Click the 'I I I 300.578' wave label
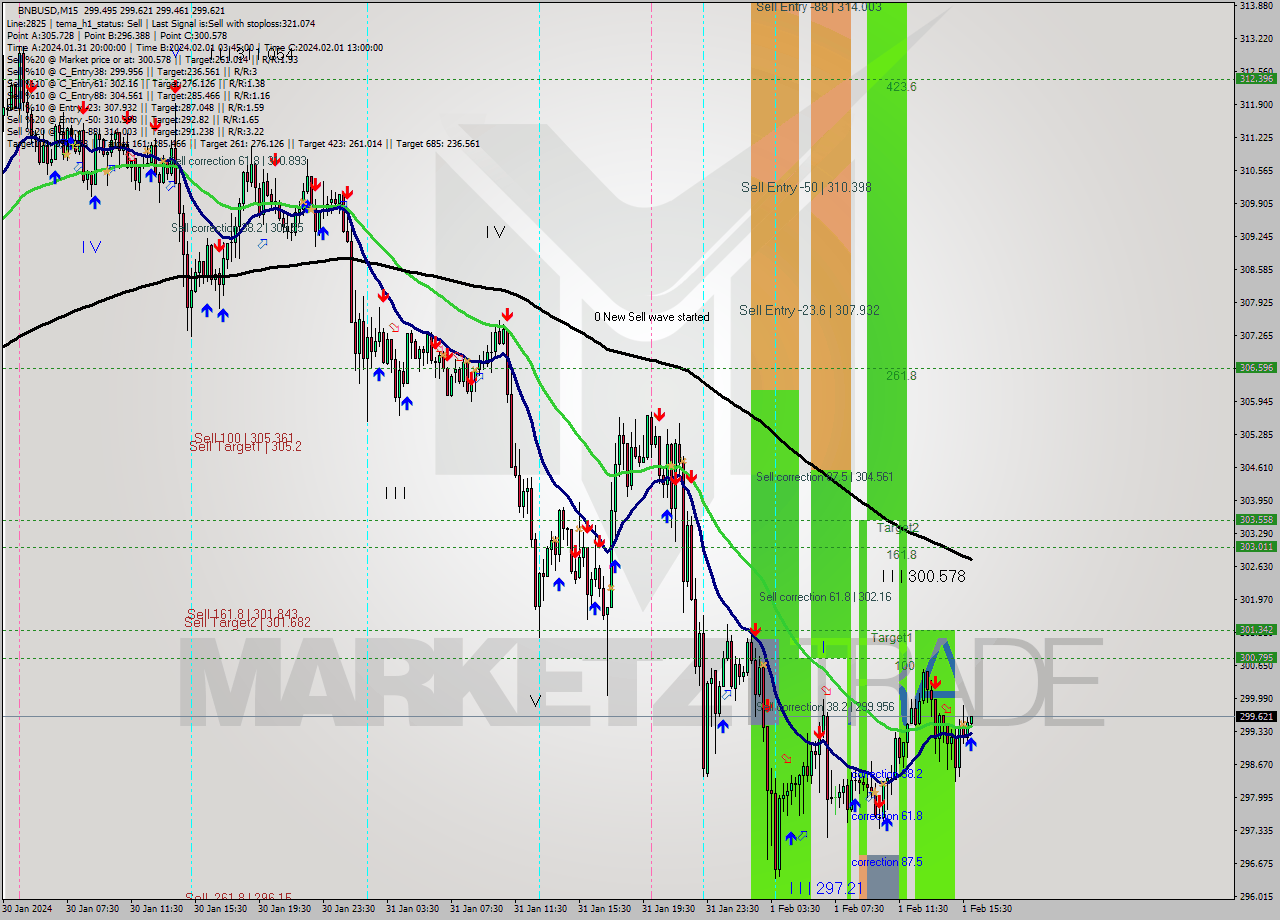The image size is (1280, 920). click(x=923, y=576)
